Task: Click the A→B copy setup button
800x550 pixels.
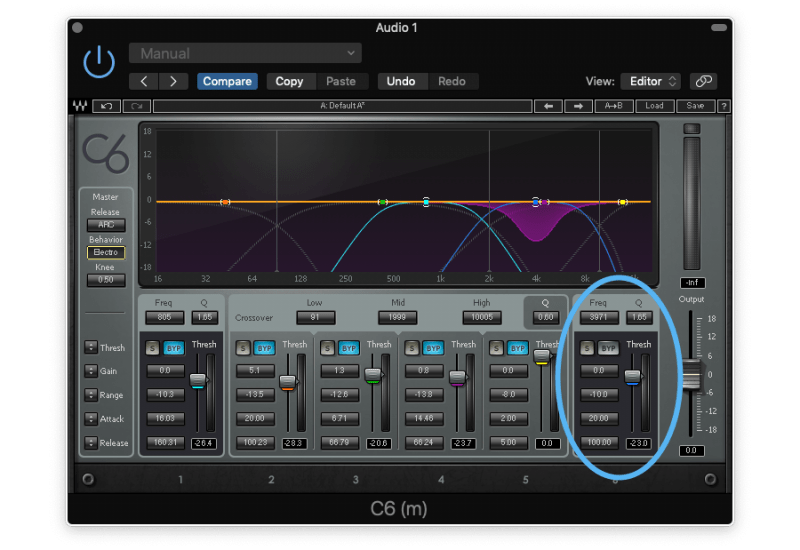Action: [614, 106]
